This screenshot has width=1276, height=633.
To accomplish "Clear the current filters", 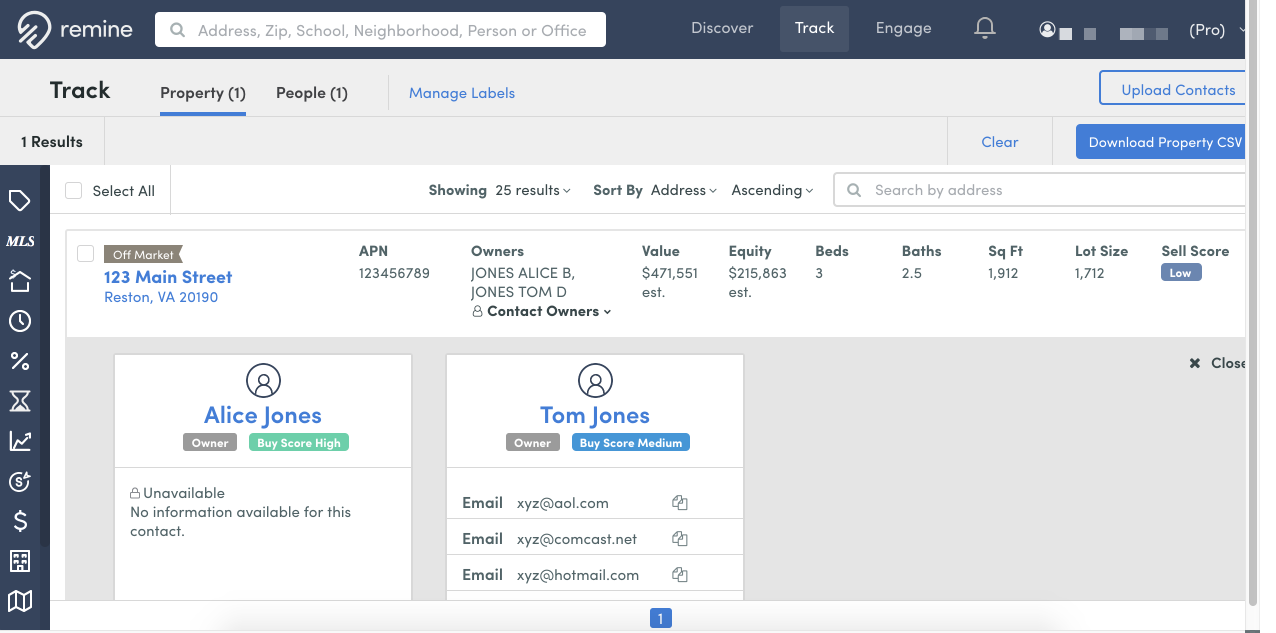I will point(1000,142).
